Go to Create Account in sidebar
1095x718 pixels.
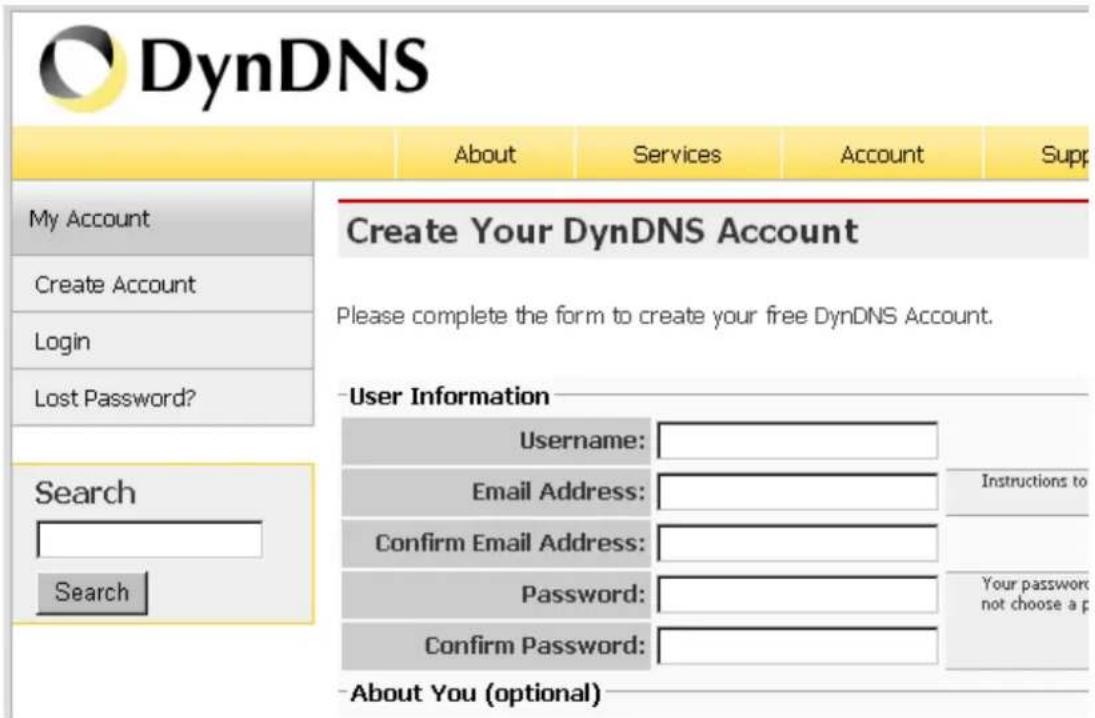pyautogui.click(x=163, y=284)
